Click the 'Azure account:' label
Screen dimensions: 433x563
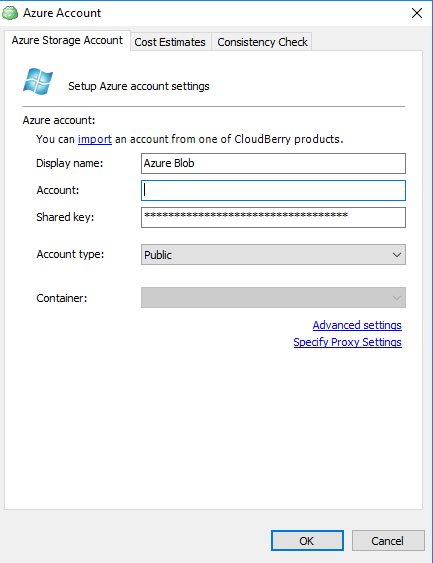coord(59,120)
